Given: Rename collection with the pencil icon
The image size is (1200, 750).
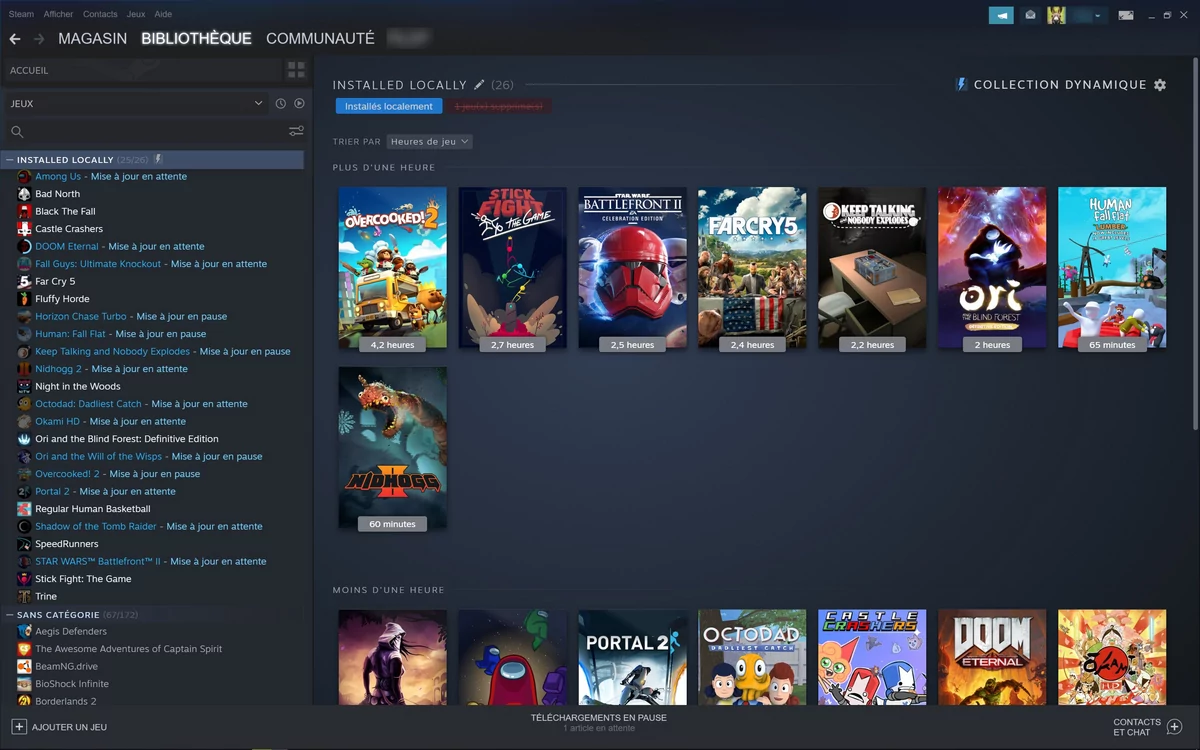Looking at the screenshot, I should click(479, 85).
